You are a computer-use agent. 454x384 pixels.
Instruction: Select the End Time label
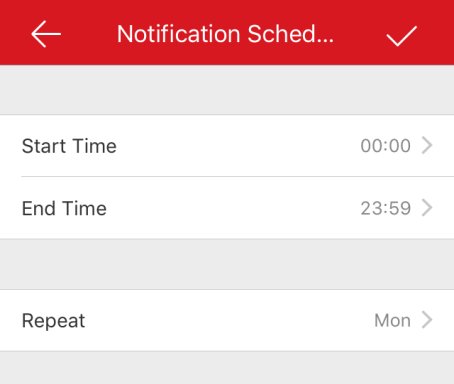pyautogui.click(x=64, y=208)
